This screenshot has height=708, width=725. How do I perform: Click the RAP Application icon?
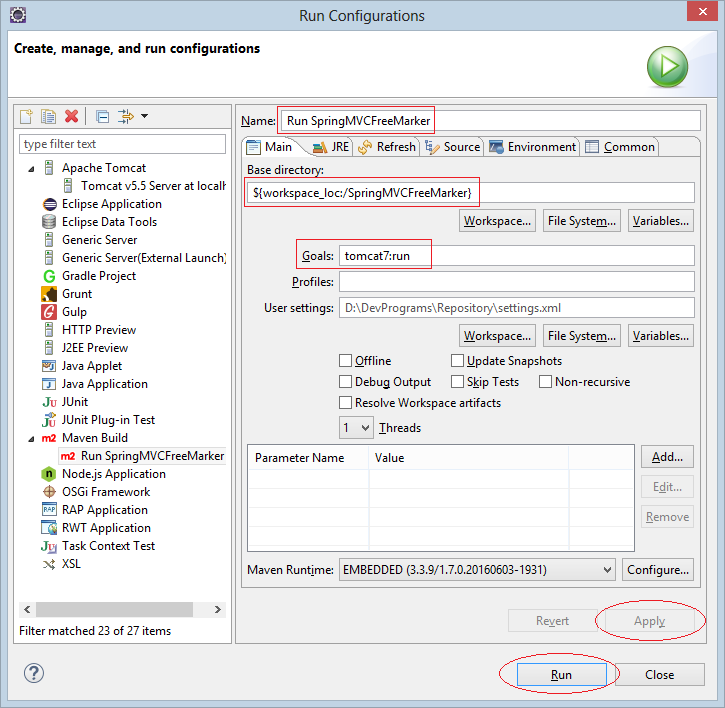pos(49,510)
